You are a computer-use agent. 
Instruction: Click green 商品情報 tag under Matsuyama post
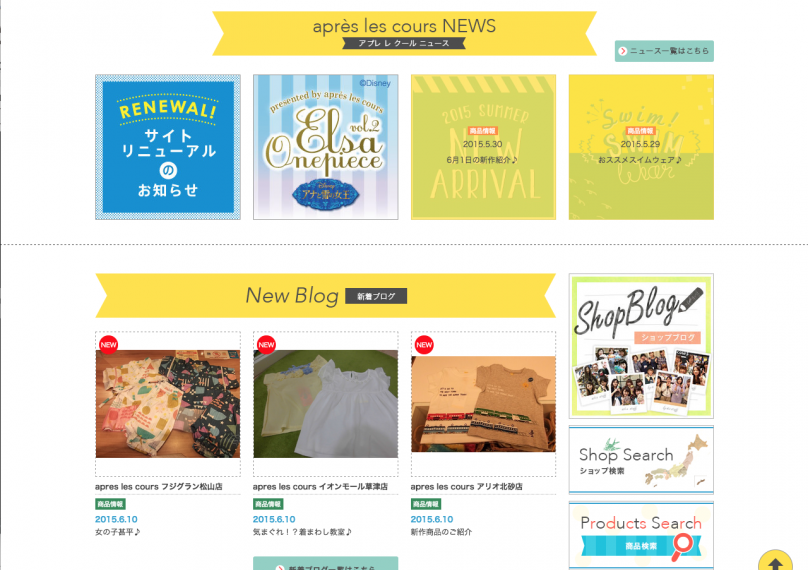pos(110,504)
